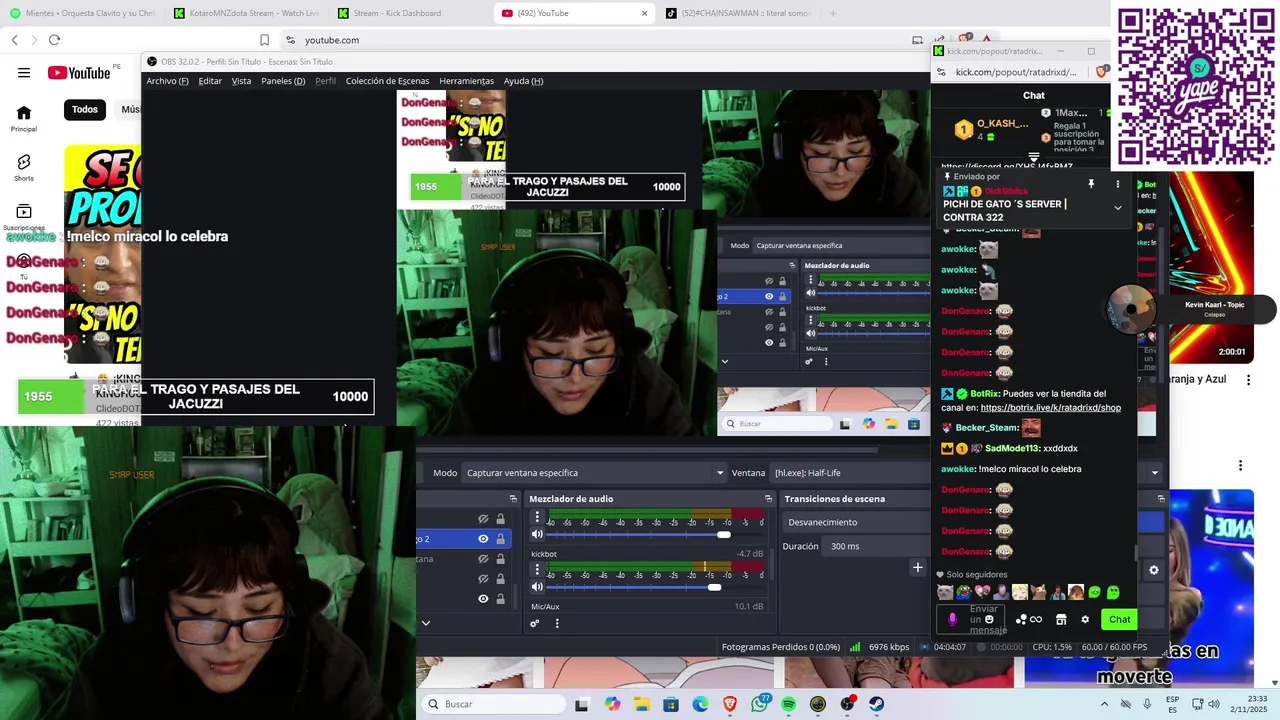
Task: Open the Modo capture mode dropdown
Action: tap(594, 473)
